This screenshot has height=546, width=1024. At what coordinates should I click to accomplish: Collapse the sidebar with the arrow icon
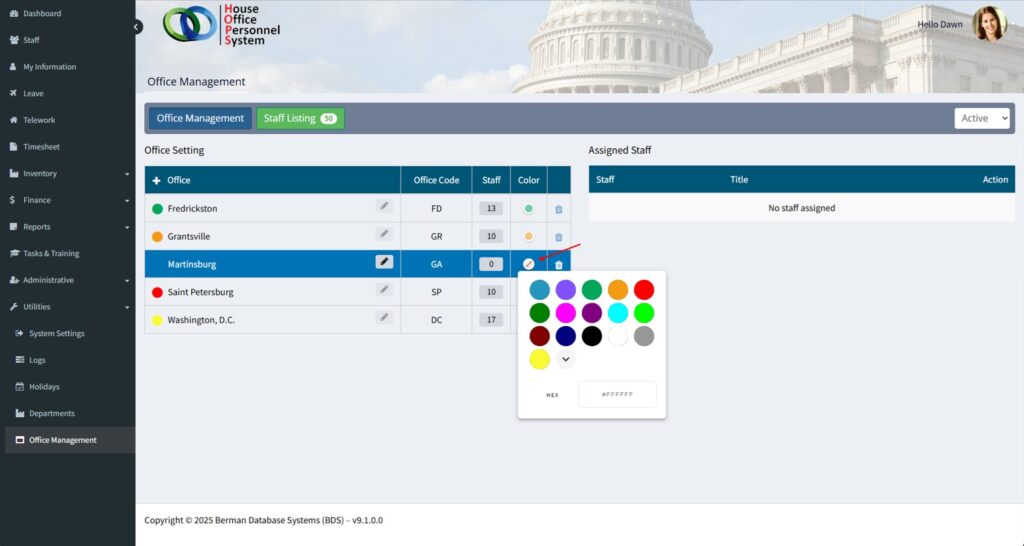point(137,27)
